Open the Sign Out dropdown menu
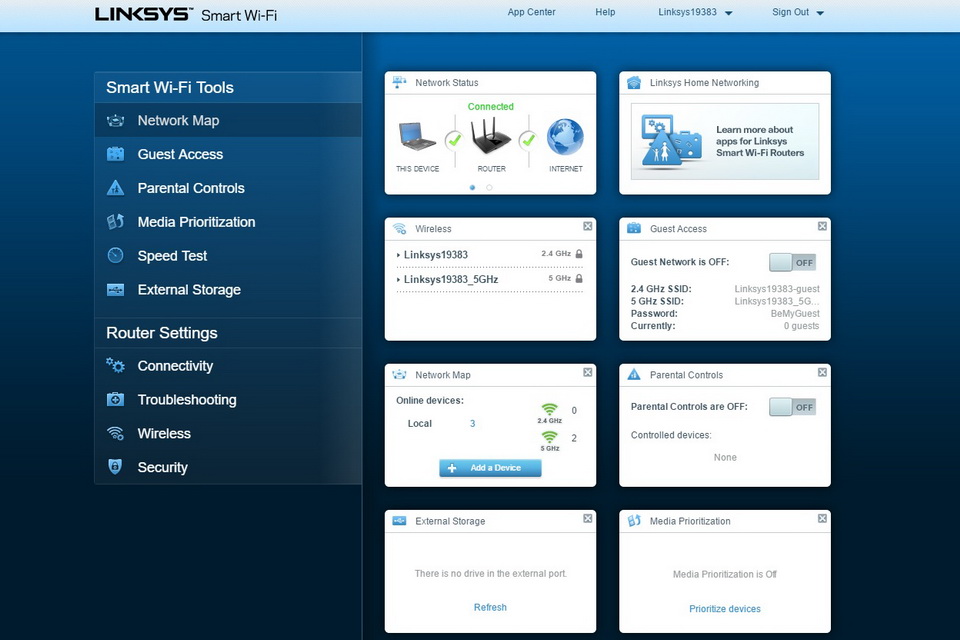The width and height of the screenshot is (960, 640). pyautogui.click(x=798, y=12)
